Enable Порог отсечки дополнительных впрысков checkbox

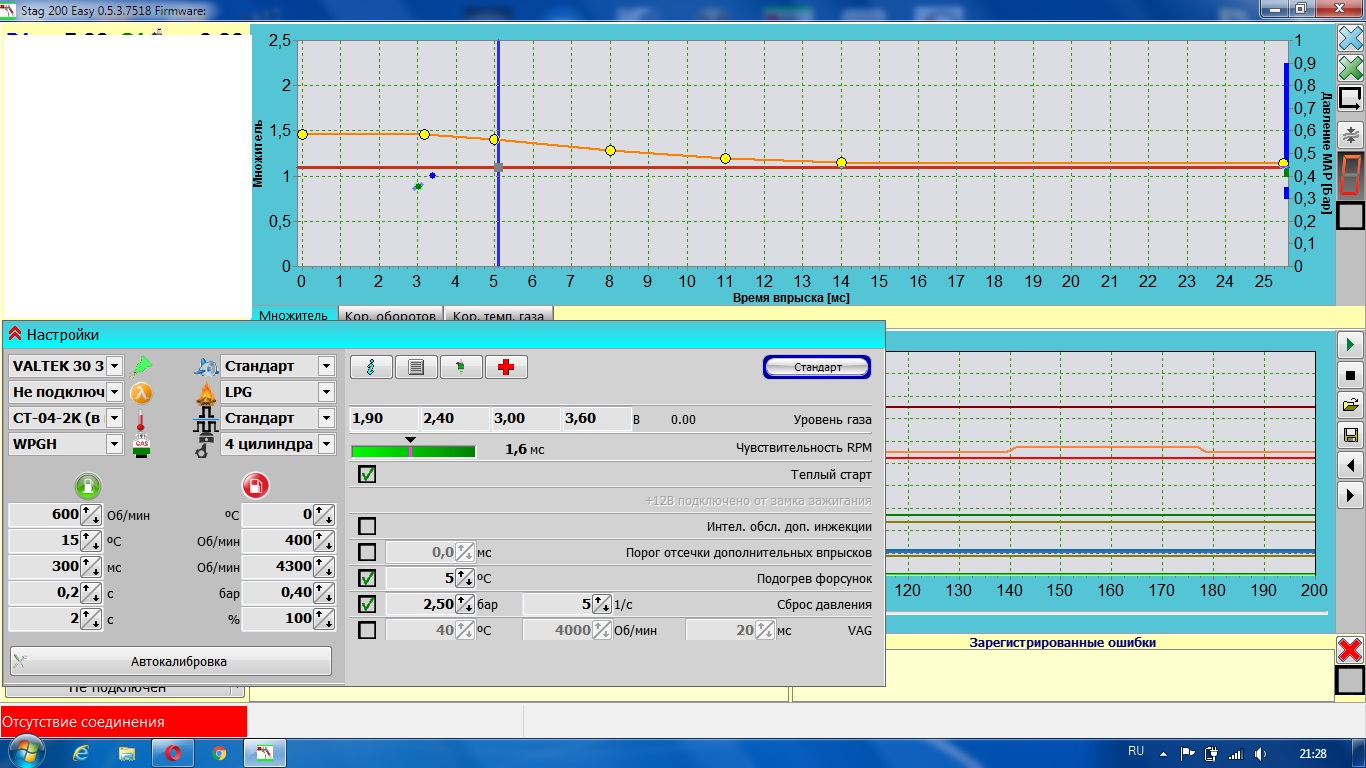pyautogui.click(x=367, y=552)
